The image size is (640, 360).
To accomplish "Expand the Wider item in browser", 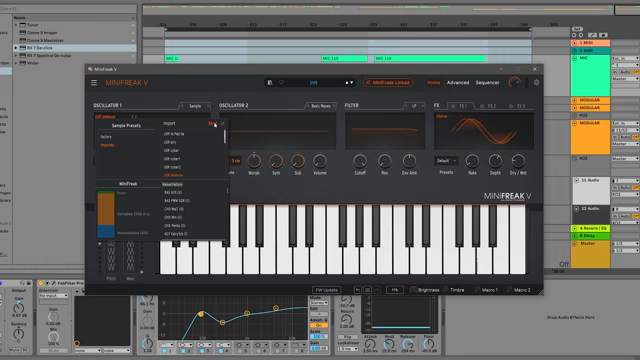I will click(x=16, y=63).
